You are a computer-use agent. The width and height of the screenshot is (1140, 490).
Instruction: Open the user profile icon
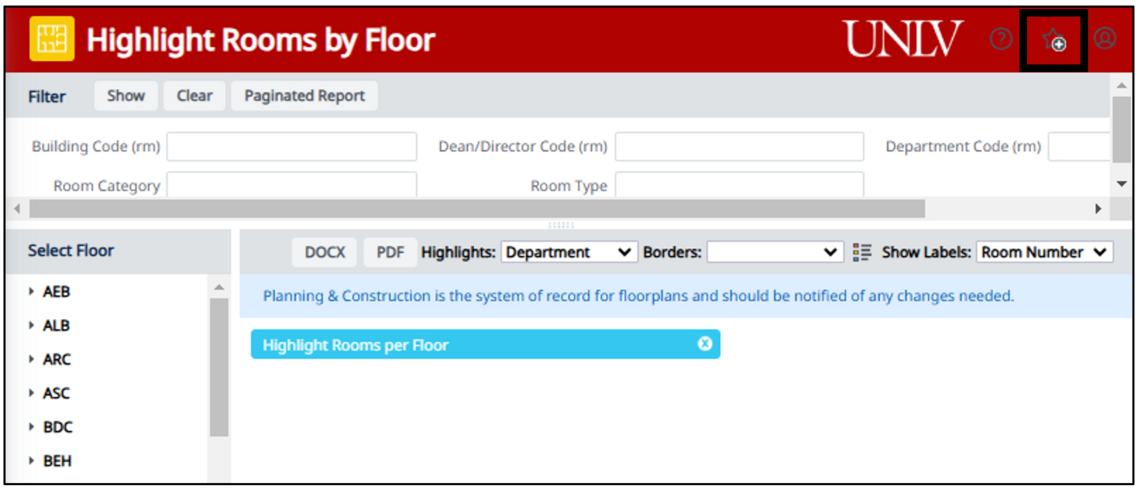click(1104, 39)
